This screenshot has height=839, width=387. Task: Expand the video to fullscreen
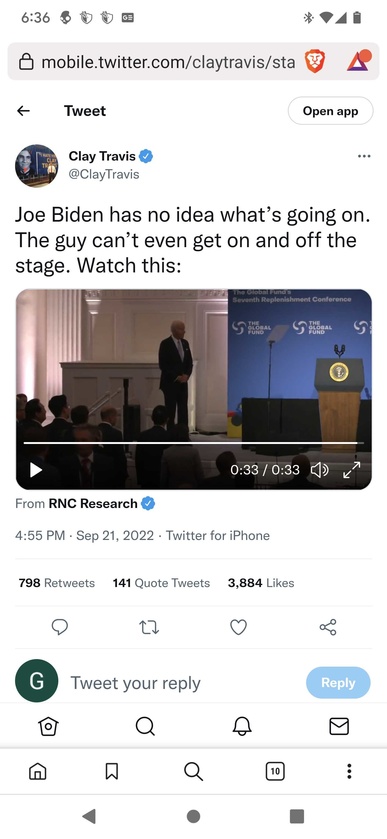[352, 470]
